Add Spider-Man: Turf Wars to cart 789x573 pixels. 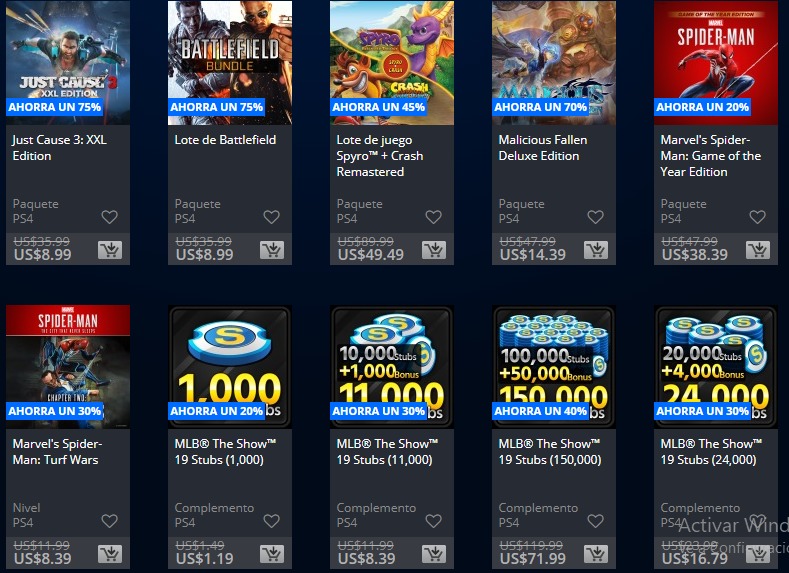click(110, 554)
